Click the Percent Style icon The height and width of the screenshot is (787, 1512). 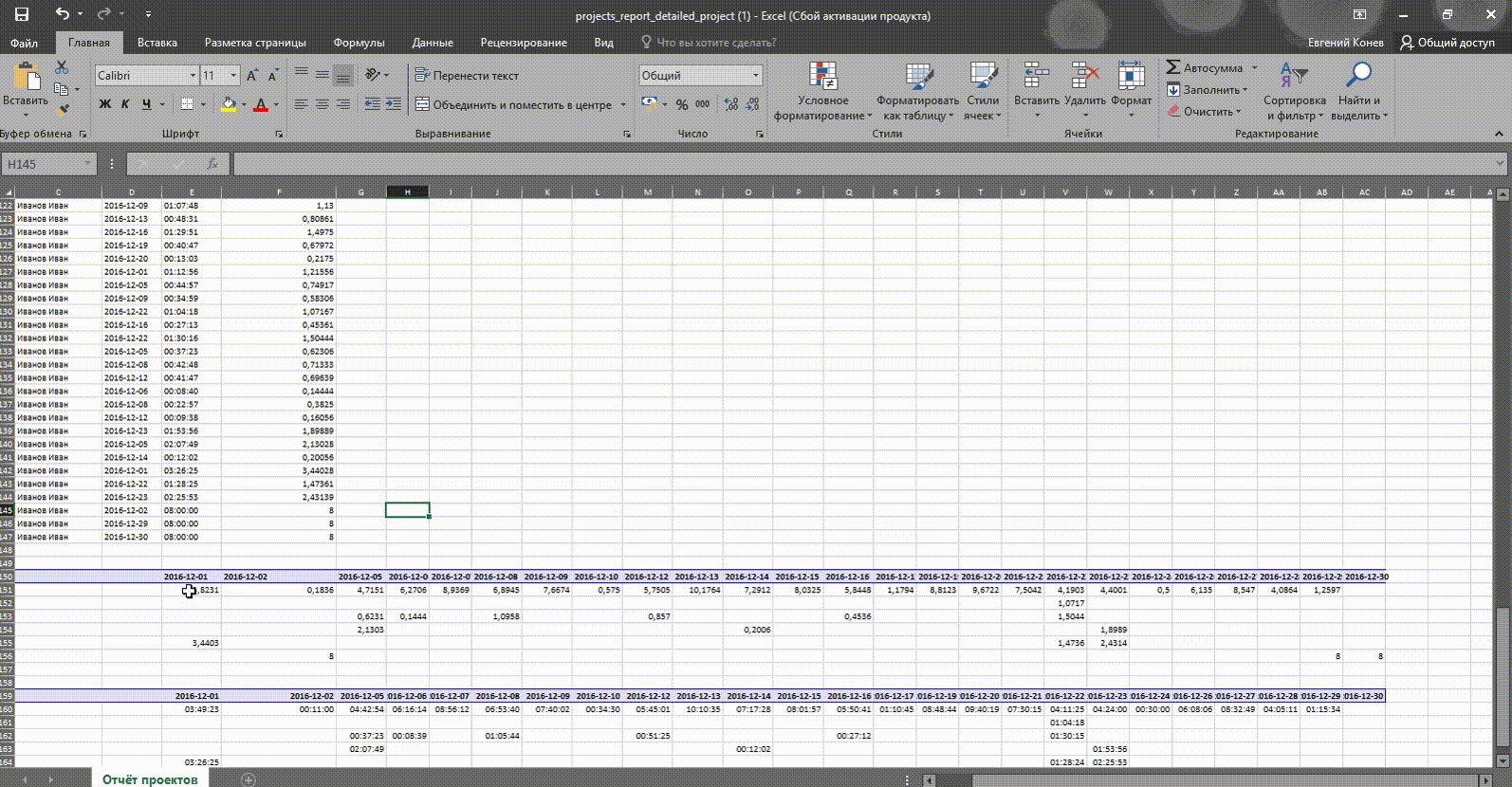tap(682, 104)
